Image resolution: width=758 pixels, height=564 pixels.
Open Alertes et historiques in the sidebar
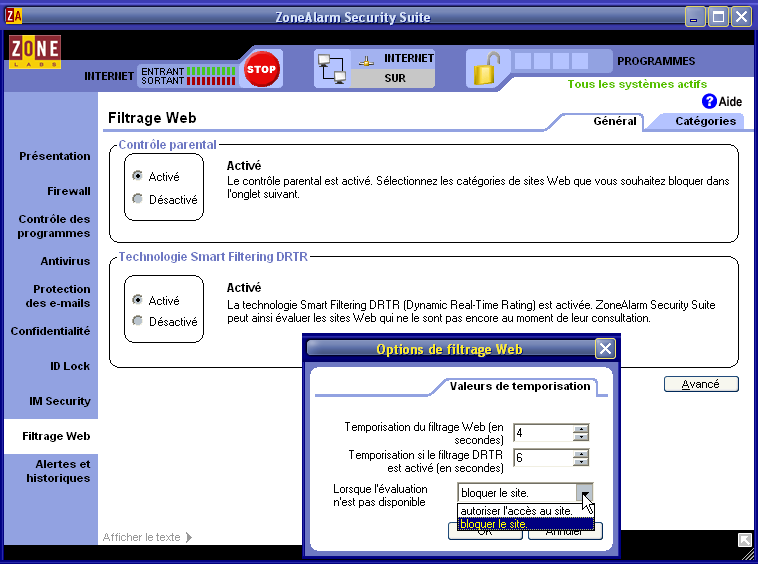[x=58, y=471]
